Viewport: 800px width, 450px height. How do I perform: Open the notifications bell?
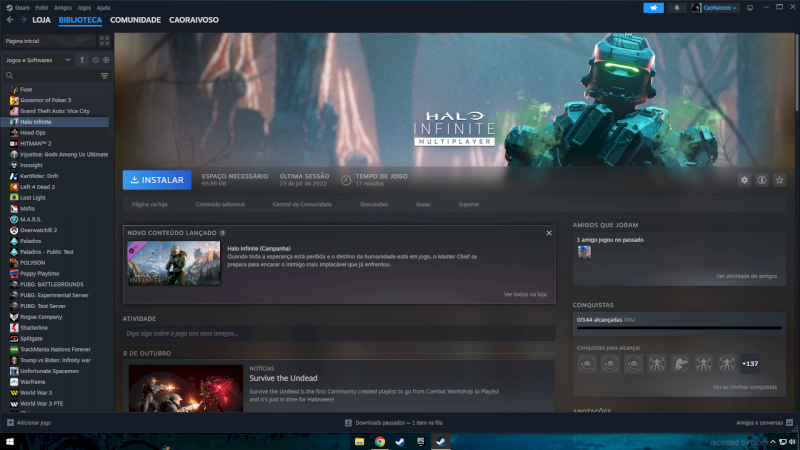pos(676,7)
